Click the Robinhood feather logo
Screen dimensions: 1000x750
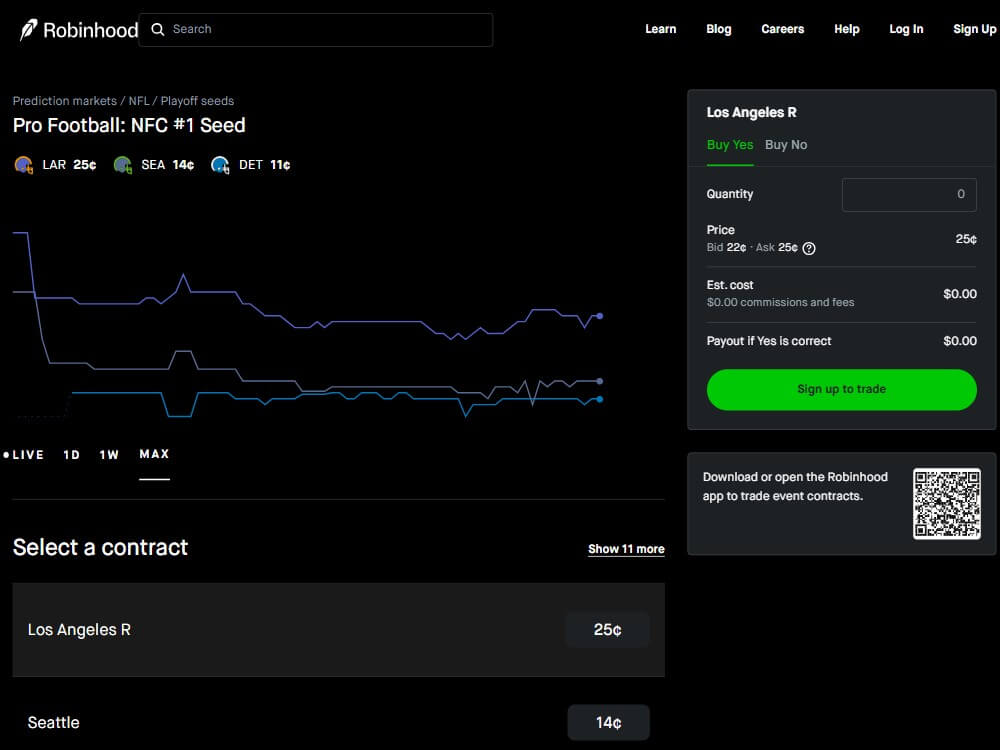pos(28,29)
